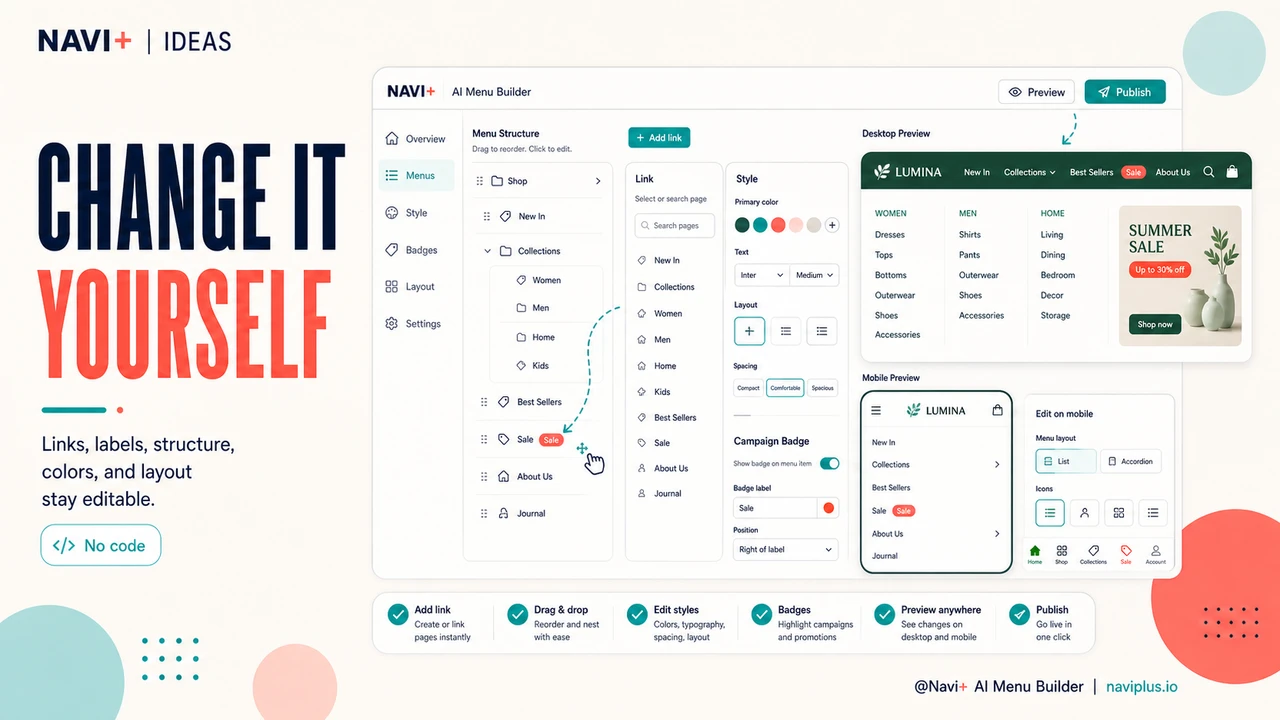
Task: Click the Add link button
Action: (x=659, y=138)
